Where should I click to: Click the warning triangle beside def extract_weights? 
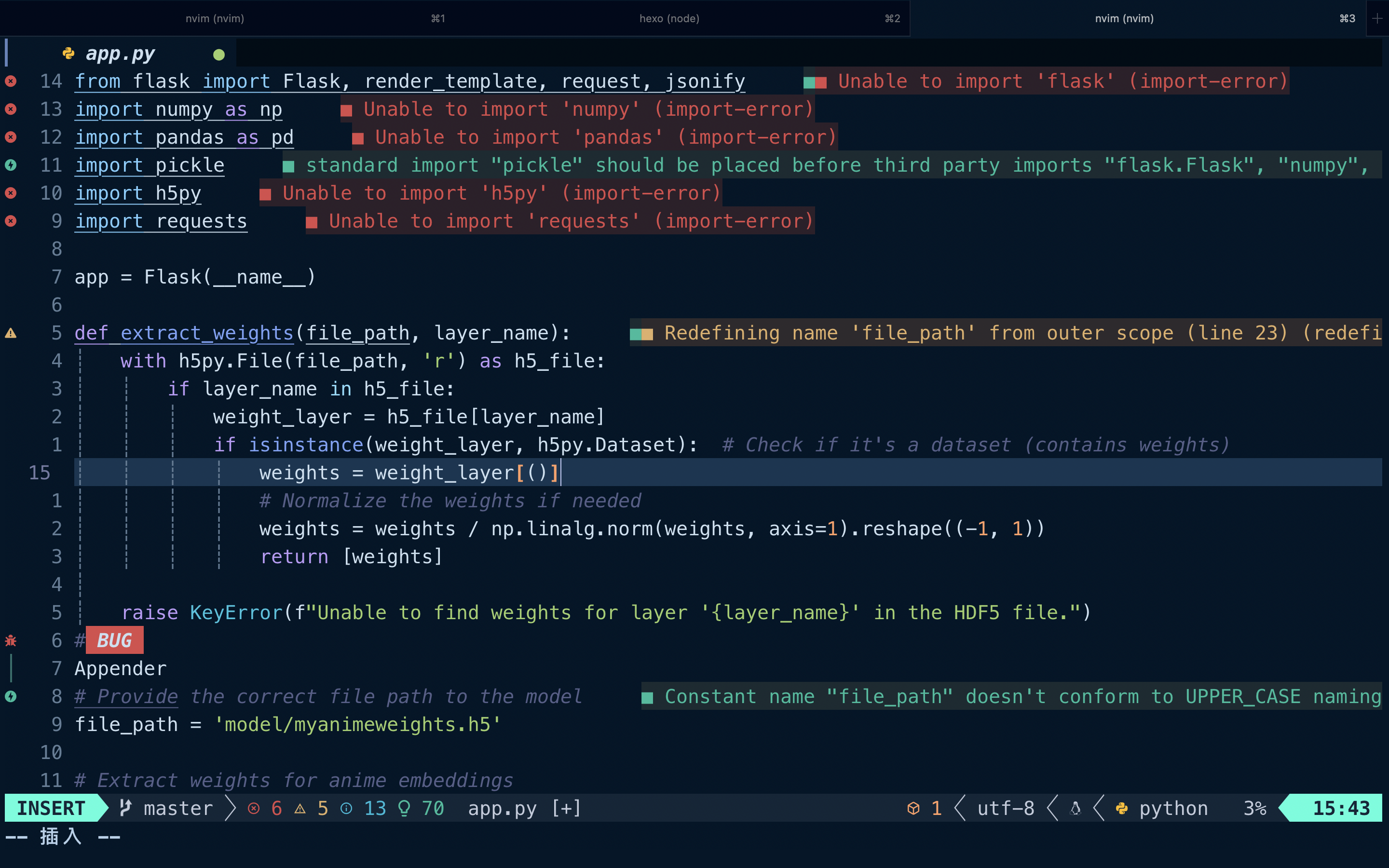coord(11,333)
